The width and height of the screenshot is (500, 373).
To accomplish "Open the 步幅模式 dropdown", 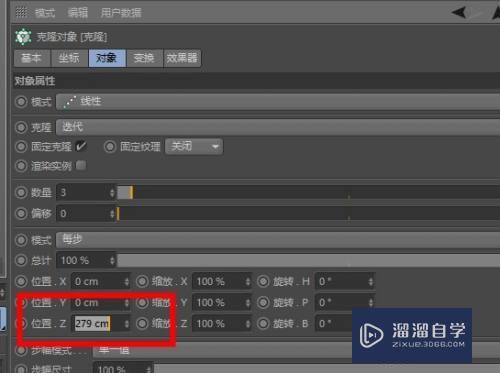I will click(296, 350).
